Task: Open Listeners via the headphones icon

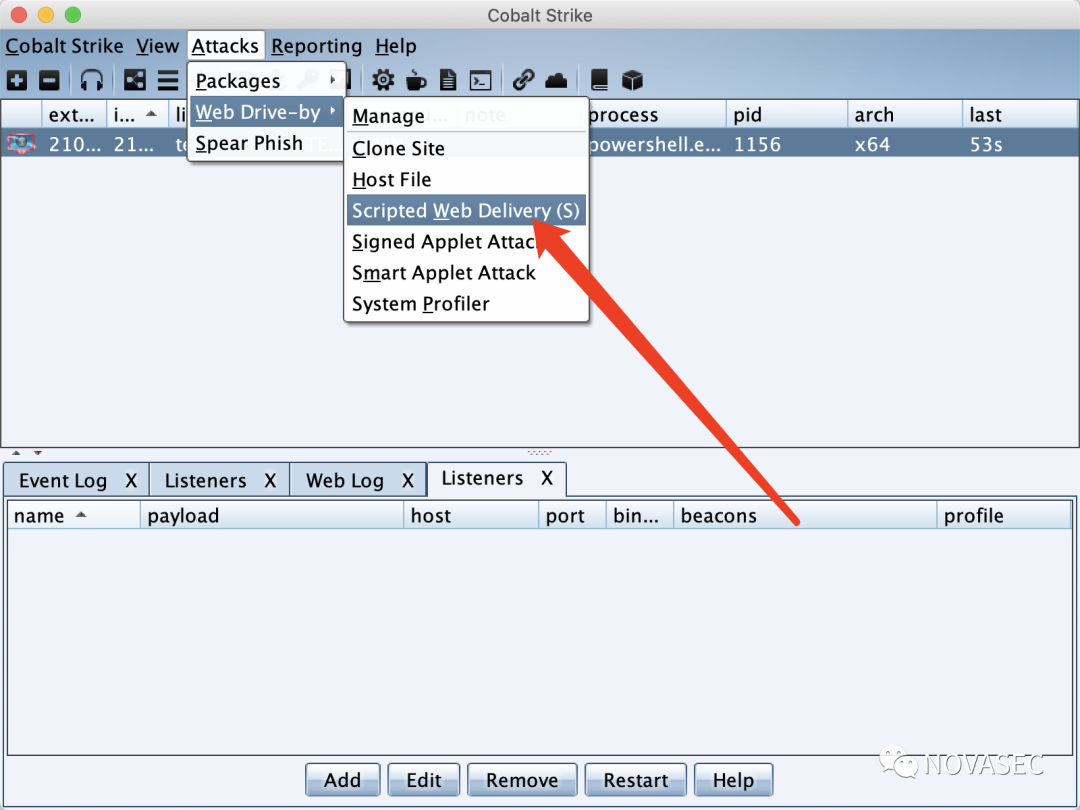Action: pos(92,81)
